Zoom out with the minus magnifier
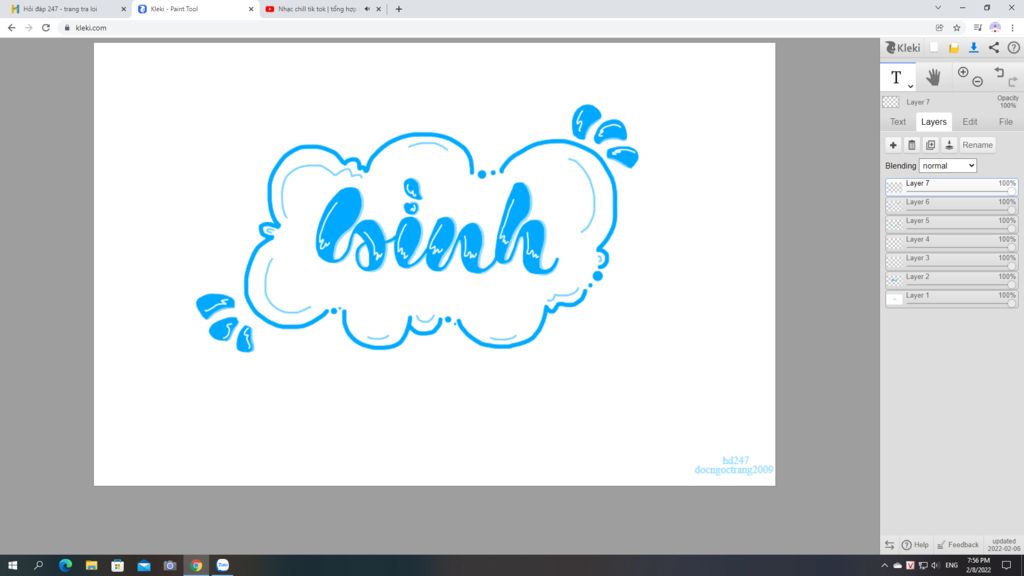Viewport: 1024px width, 576px height. [978, 82]
